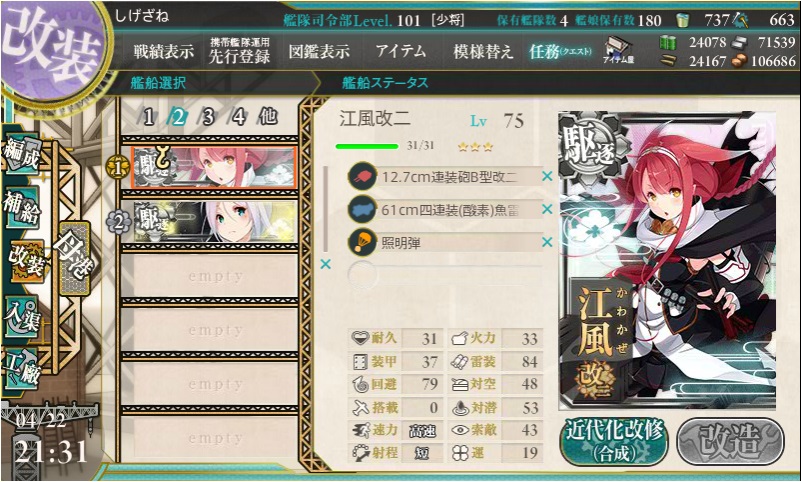
Task: Unequip 照明弾 using its X mark
Action: click(x=547, y=242)
